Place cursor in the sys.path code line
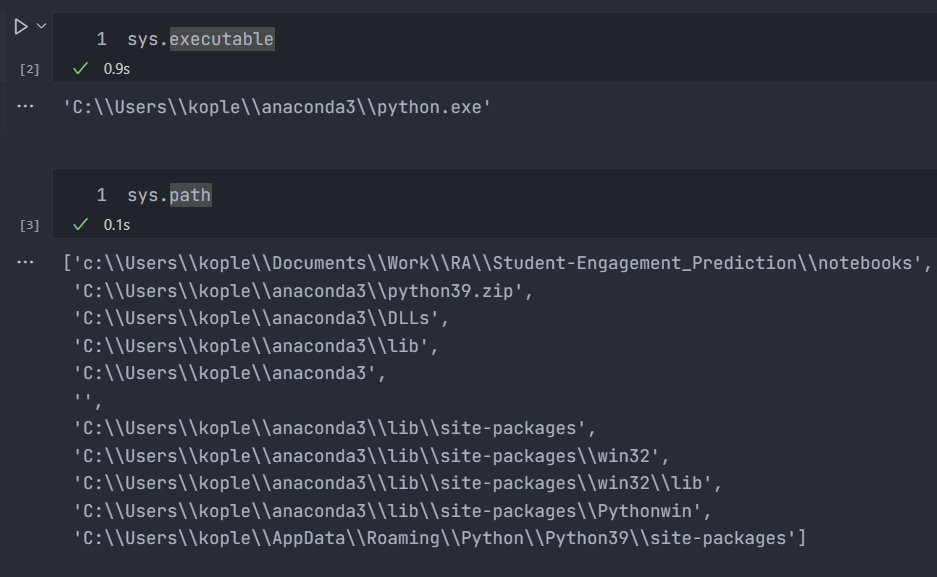937x577 pixels. (x=169, y=195)
